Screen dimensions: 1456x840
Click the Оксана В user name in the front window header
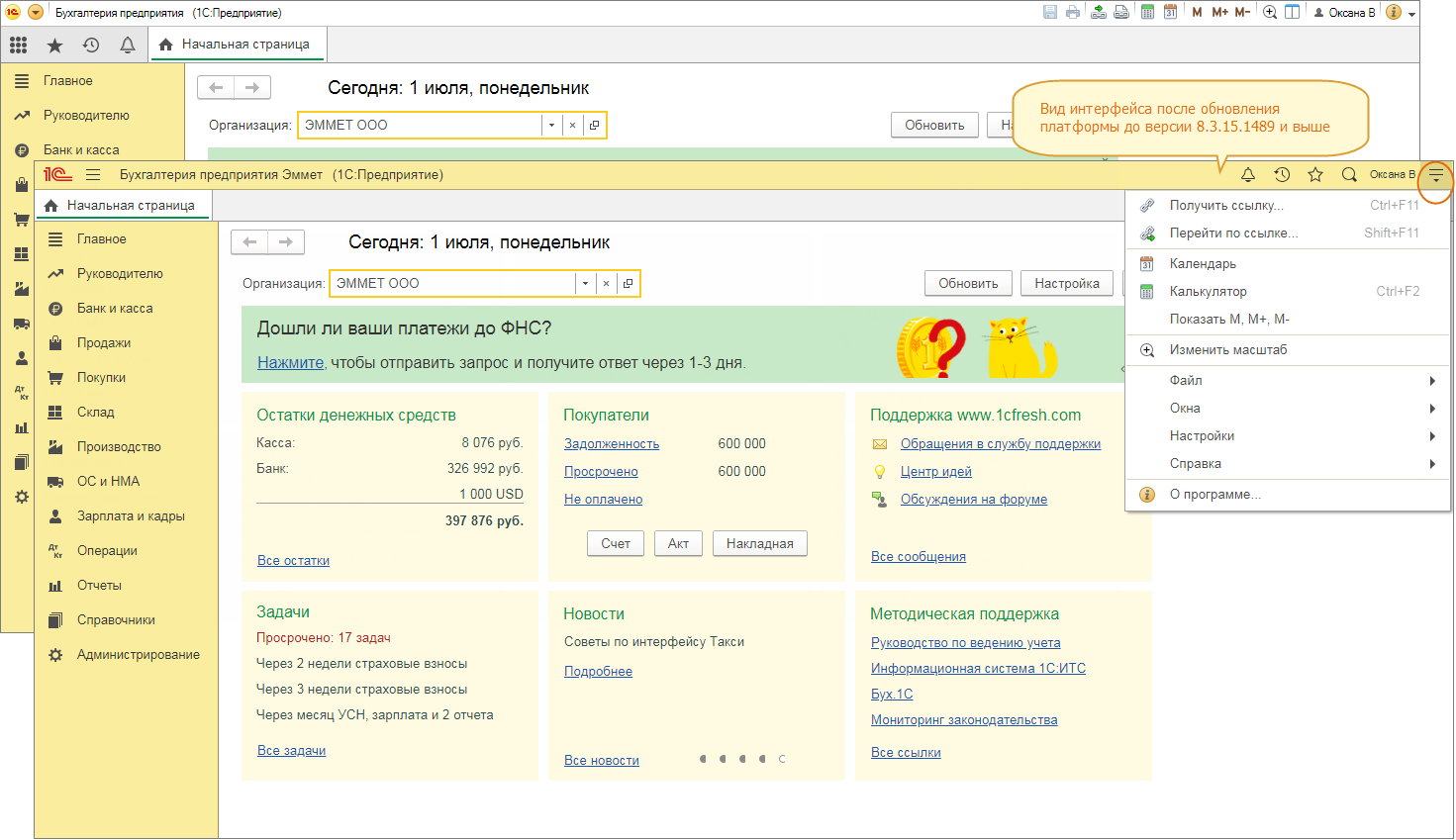coord(1392,175)
